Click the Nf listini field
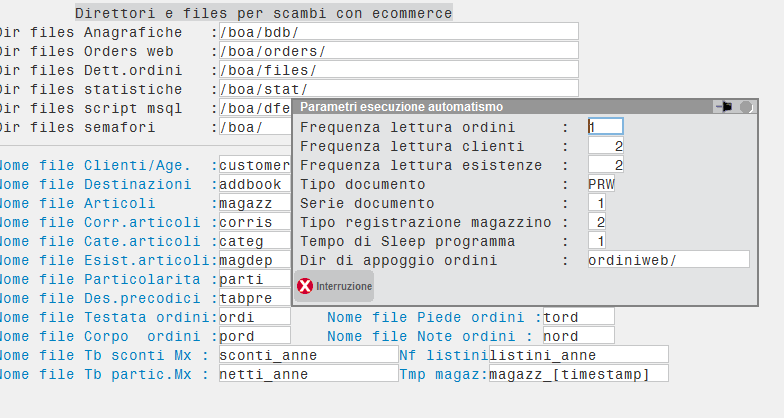 (578, 355)
